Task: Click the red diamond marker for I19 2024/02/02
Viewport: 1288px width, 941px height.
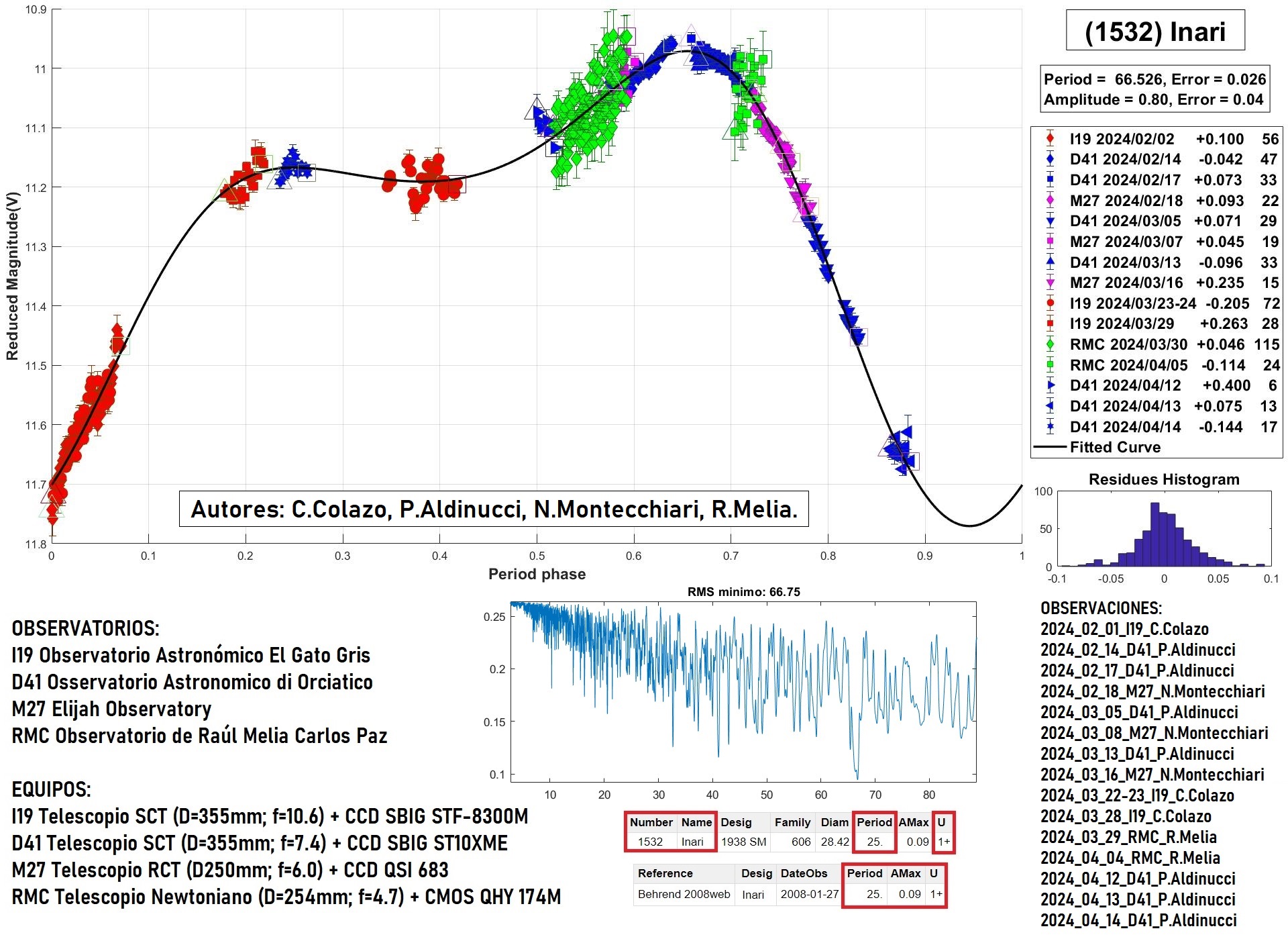Action: click(1050, 139)
